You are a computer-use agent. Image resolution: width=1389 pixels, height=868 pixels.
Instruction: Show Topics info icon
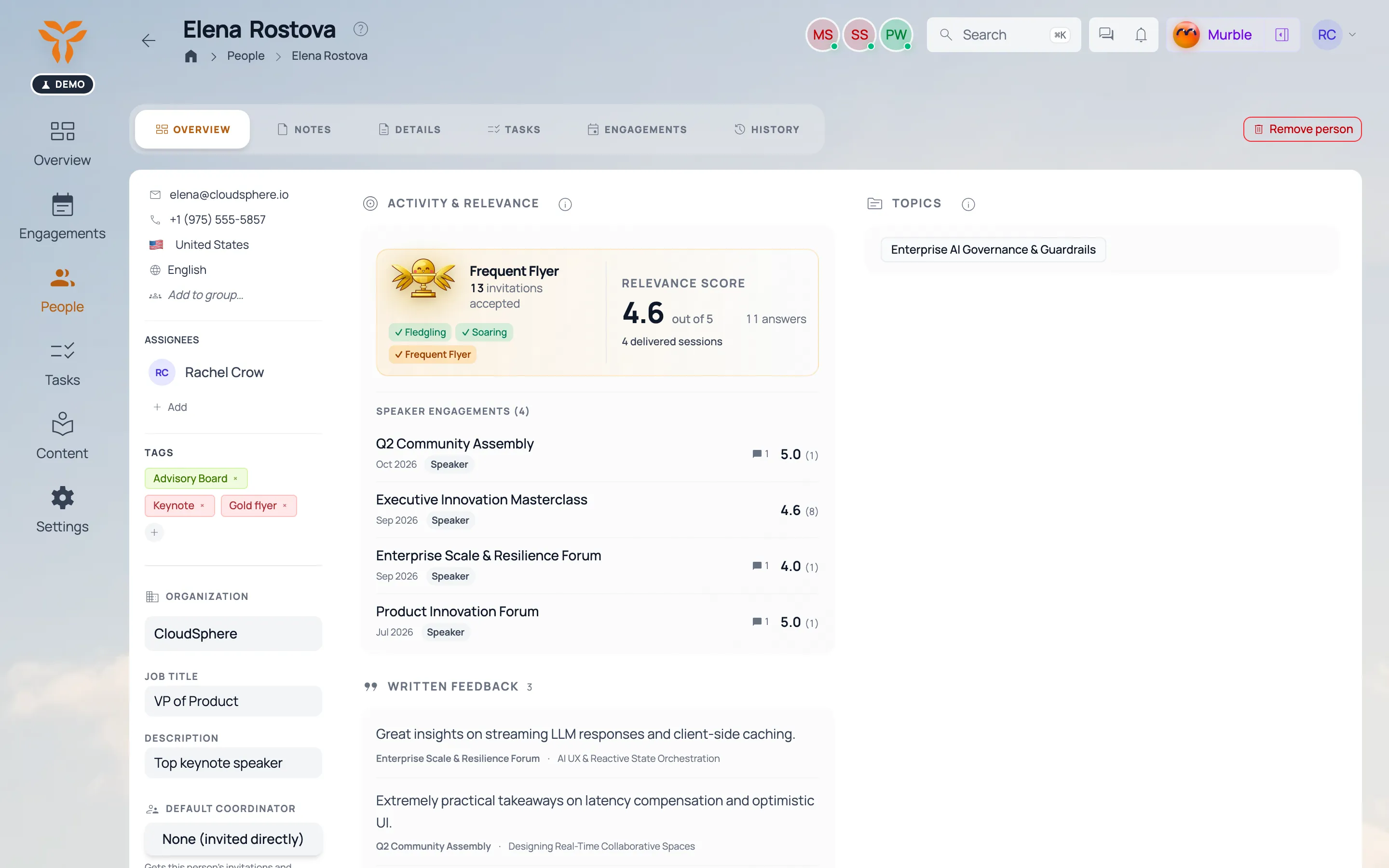coord(968,204)
